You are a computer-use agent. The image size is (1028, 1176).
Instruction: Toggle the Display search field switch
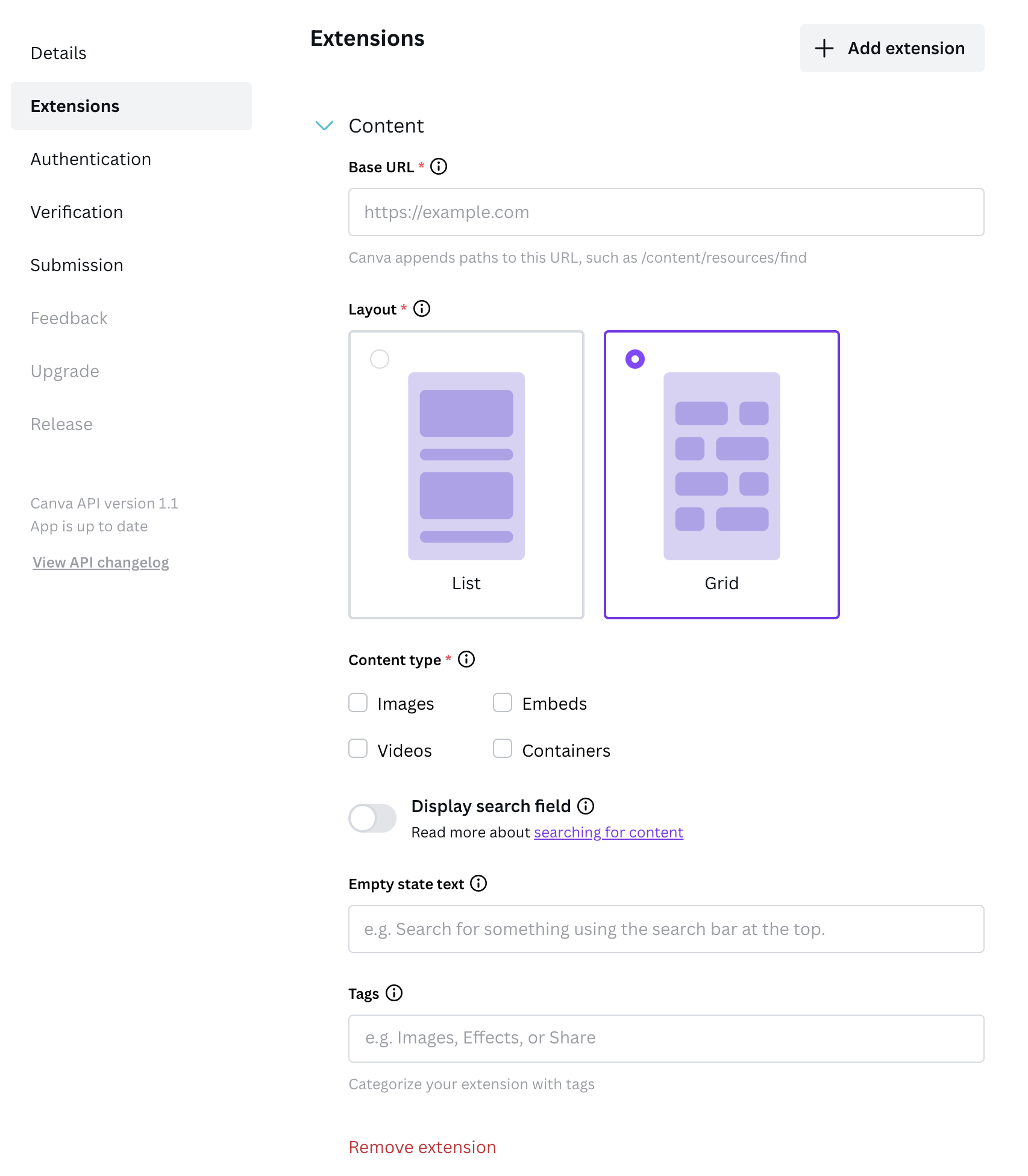pos(372,818)
